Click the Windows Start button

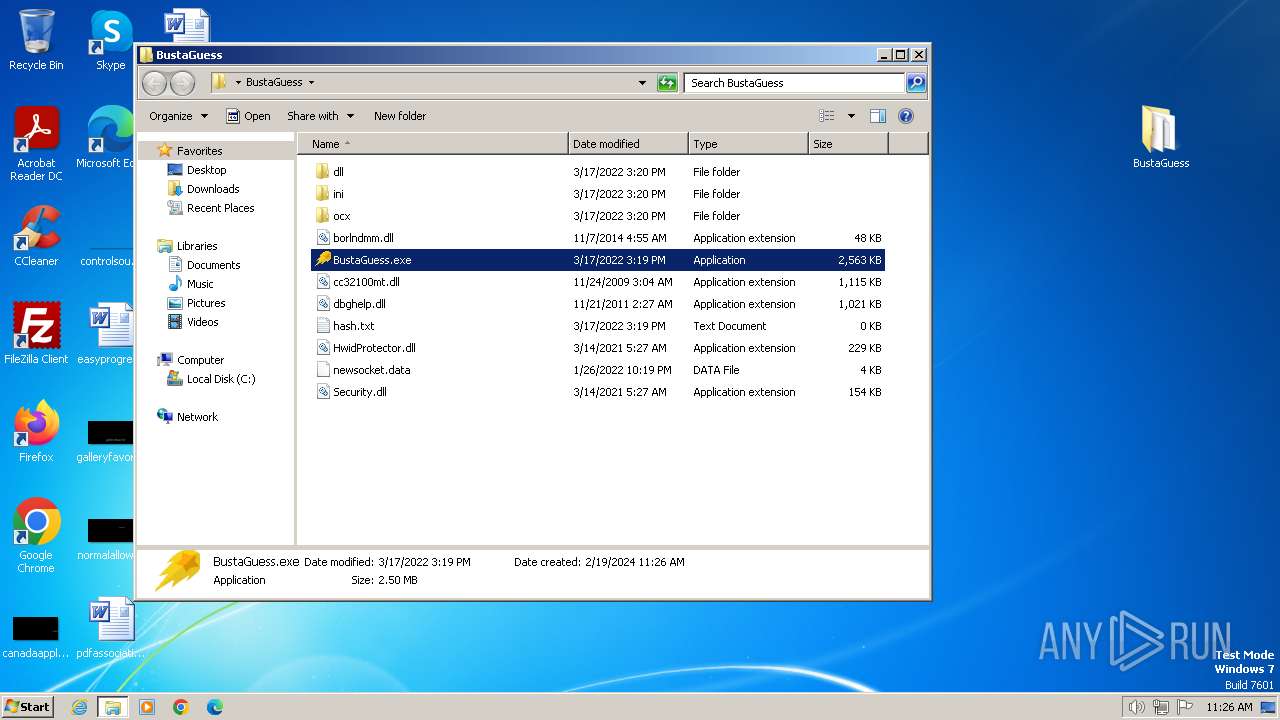28,707
